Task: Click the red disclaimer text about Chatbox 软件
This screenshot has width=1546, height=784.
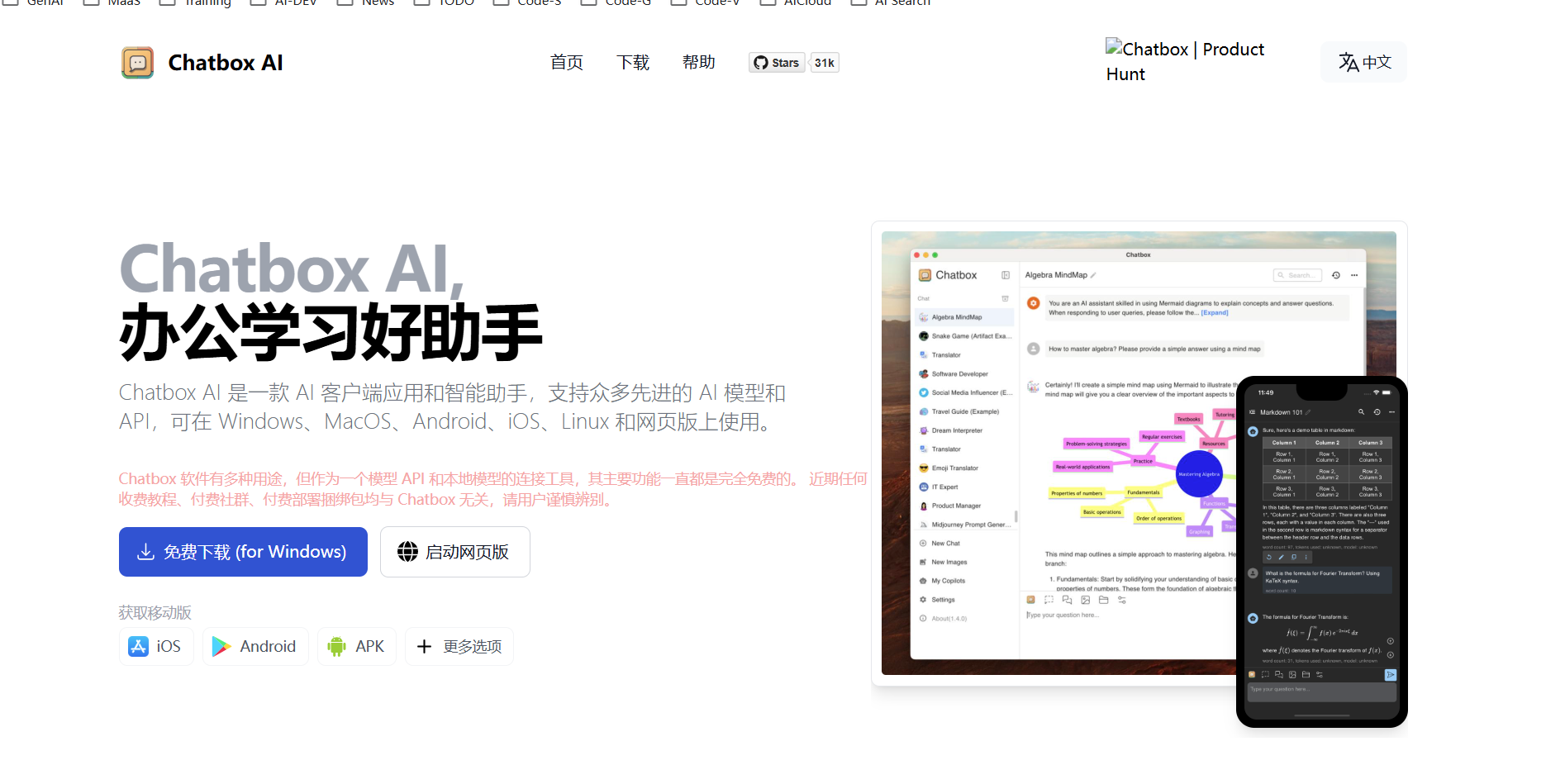Action: pyautogui.click(x=493, y=489)
